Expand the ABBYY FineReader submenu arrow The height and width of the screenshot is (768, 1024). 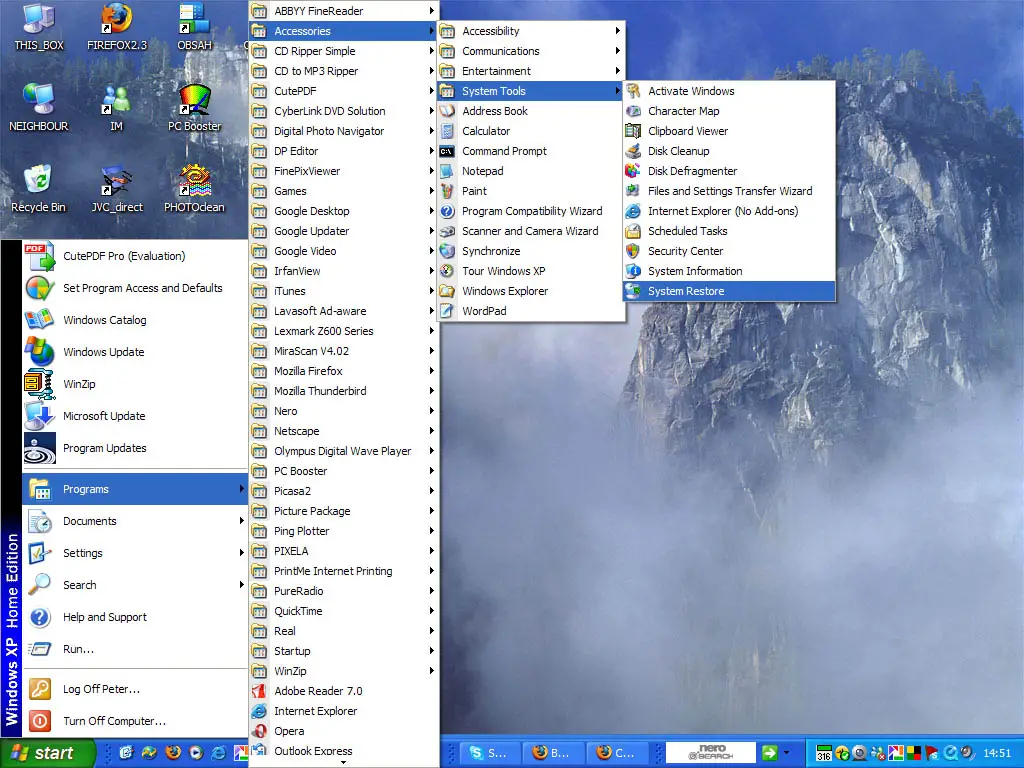tap(432, 10)
